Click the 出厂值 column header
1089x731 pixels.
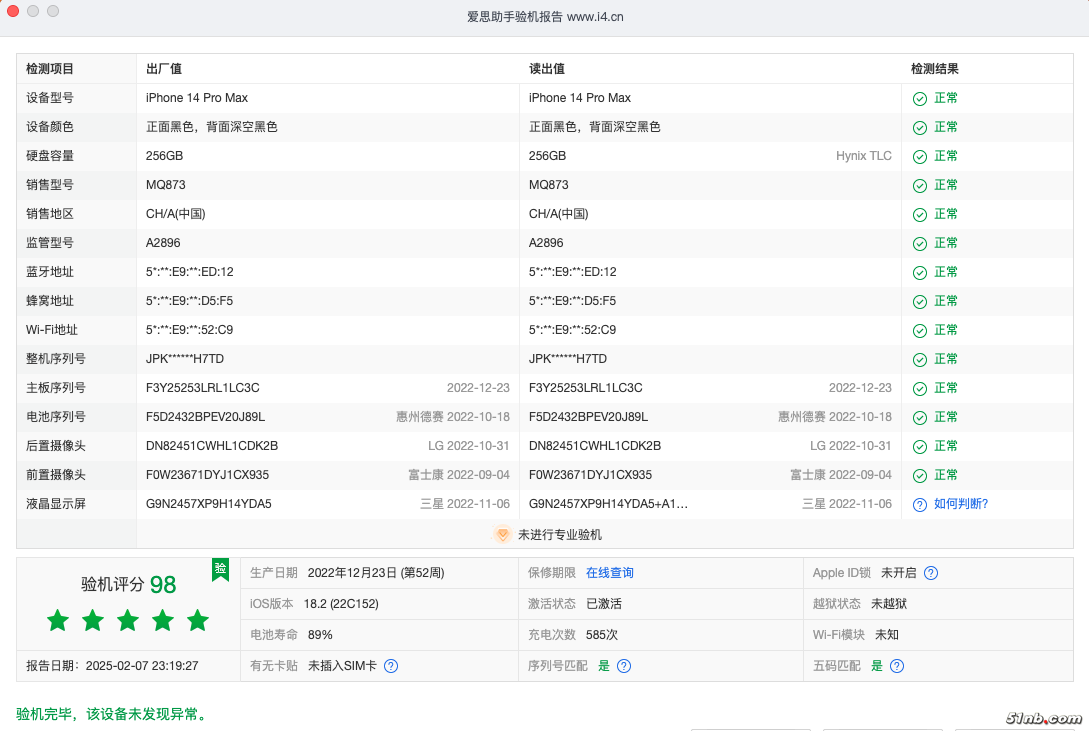pyautogui.click(x=164, y=69)
